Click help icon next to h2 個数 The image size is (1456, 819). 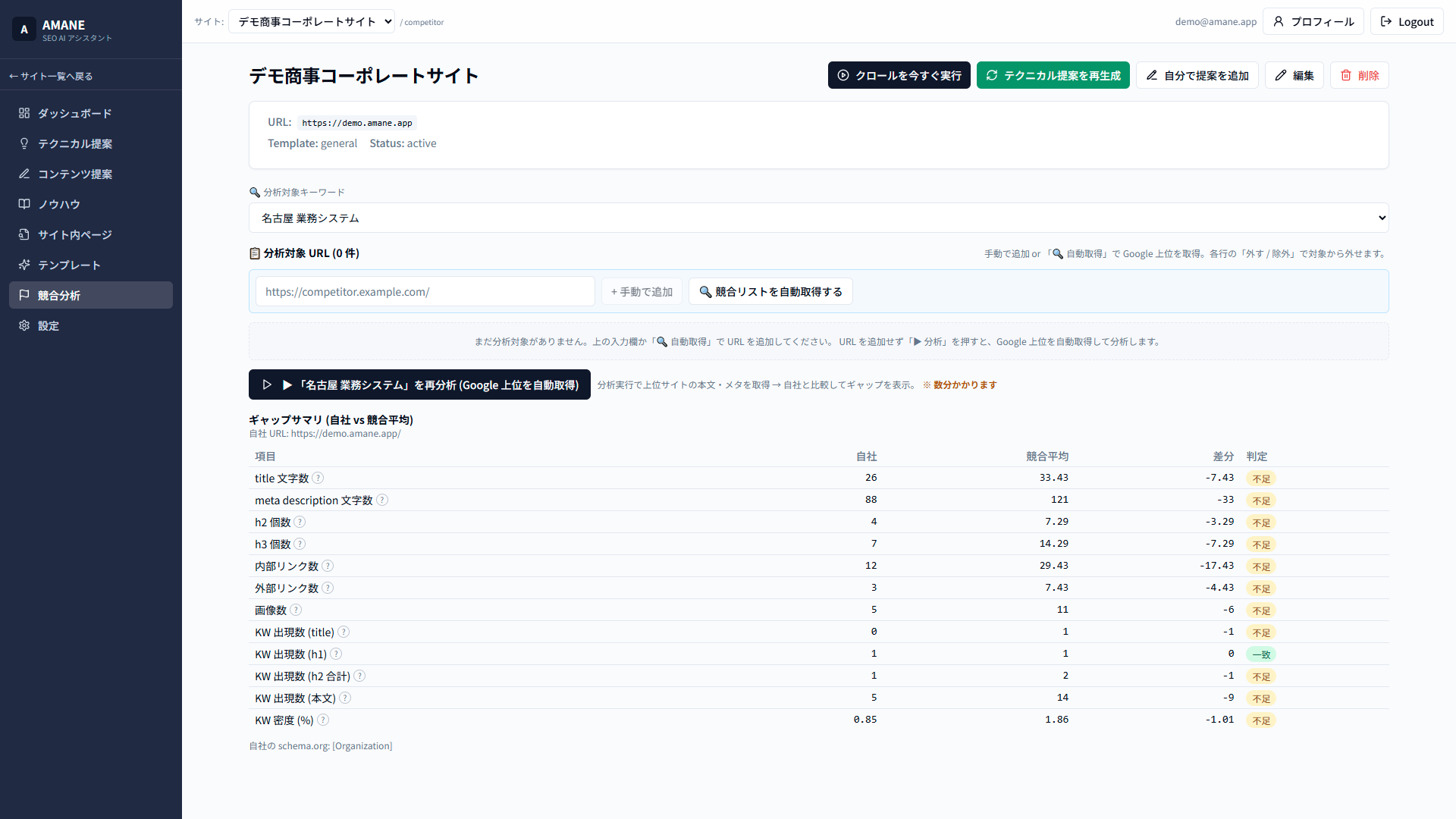[300, 522]
